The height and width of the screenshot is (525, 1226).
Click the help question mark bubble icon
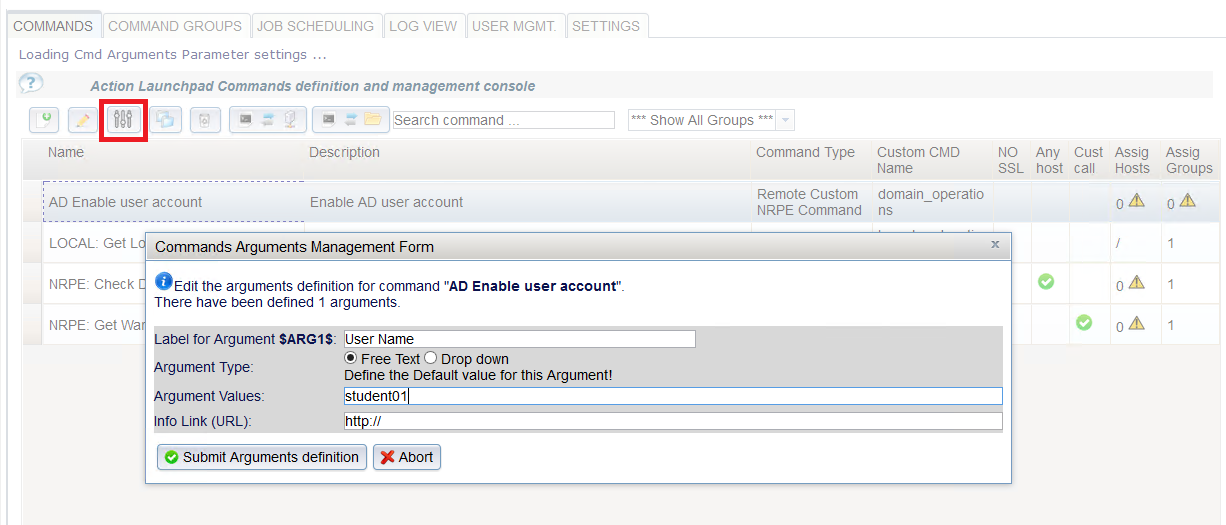tap(31, 83)
